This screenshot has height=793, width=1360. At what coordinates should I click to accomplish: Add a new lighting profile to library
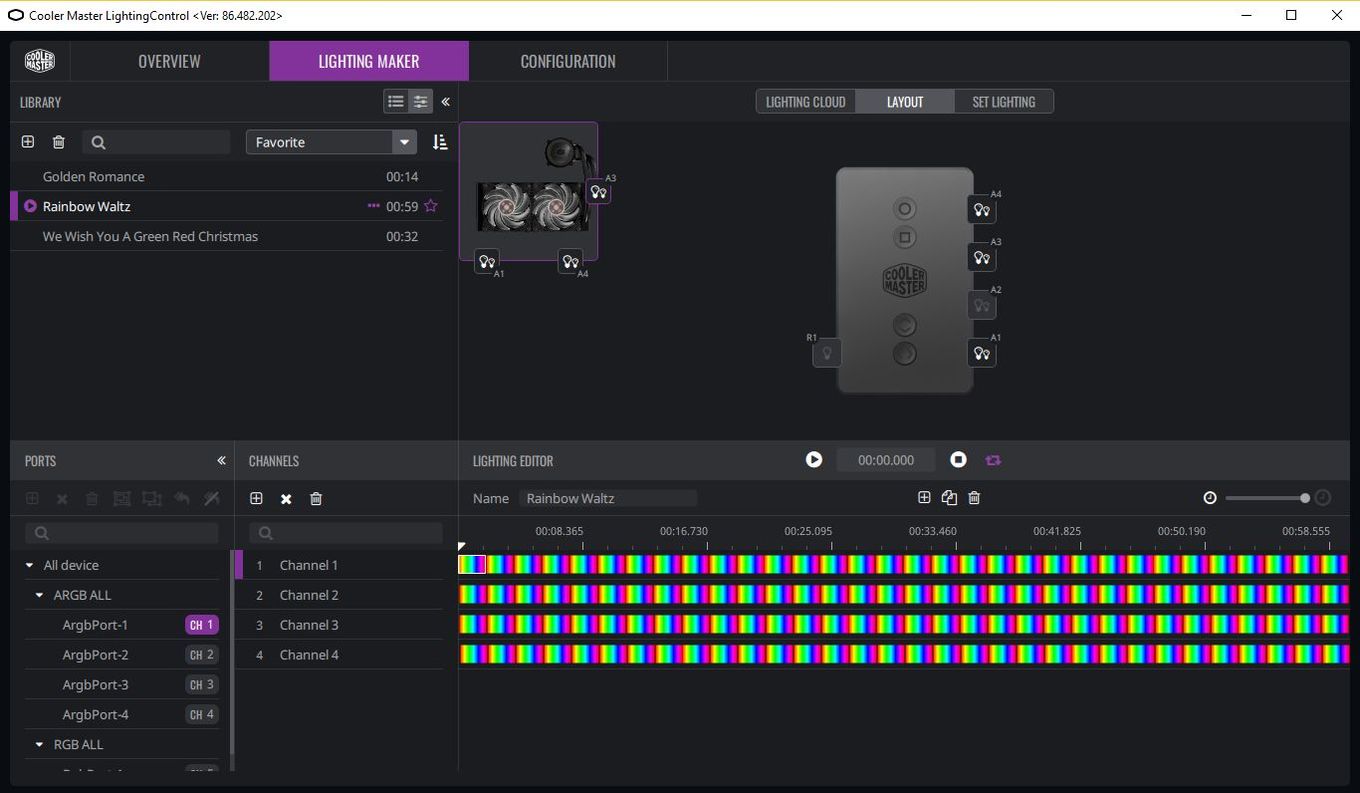coord(28,142)
